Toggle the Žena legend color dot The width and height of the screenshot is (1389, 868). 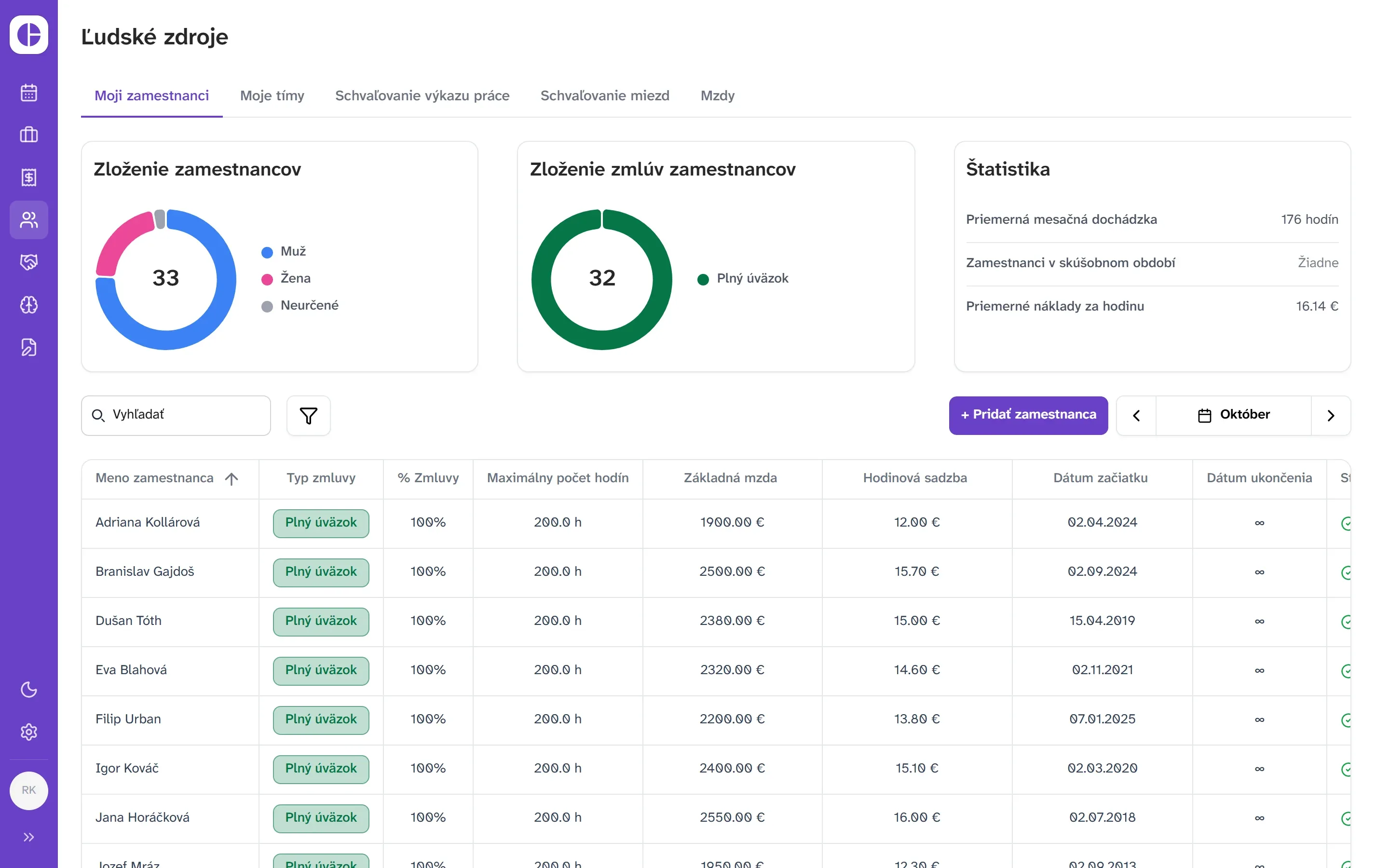coord(267,280)
